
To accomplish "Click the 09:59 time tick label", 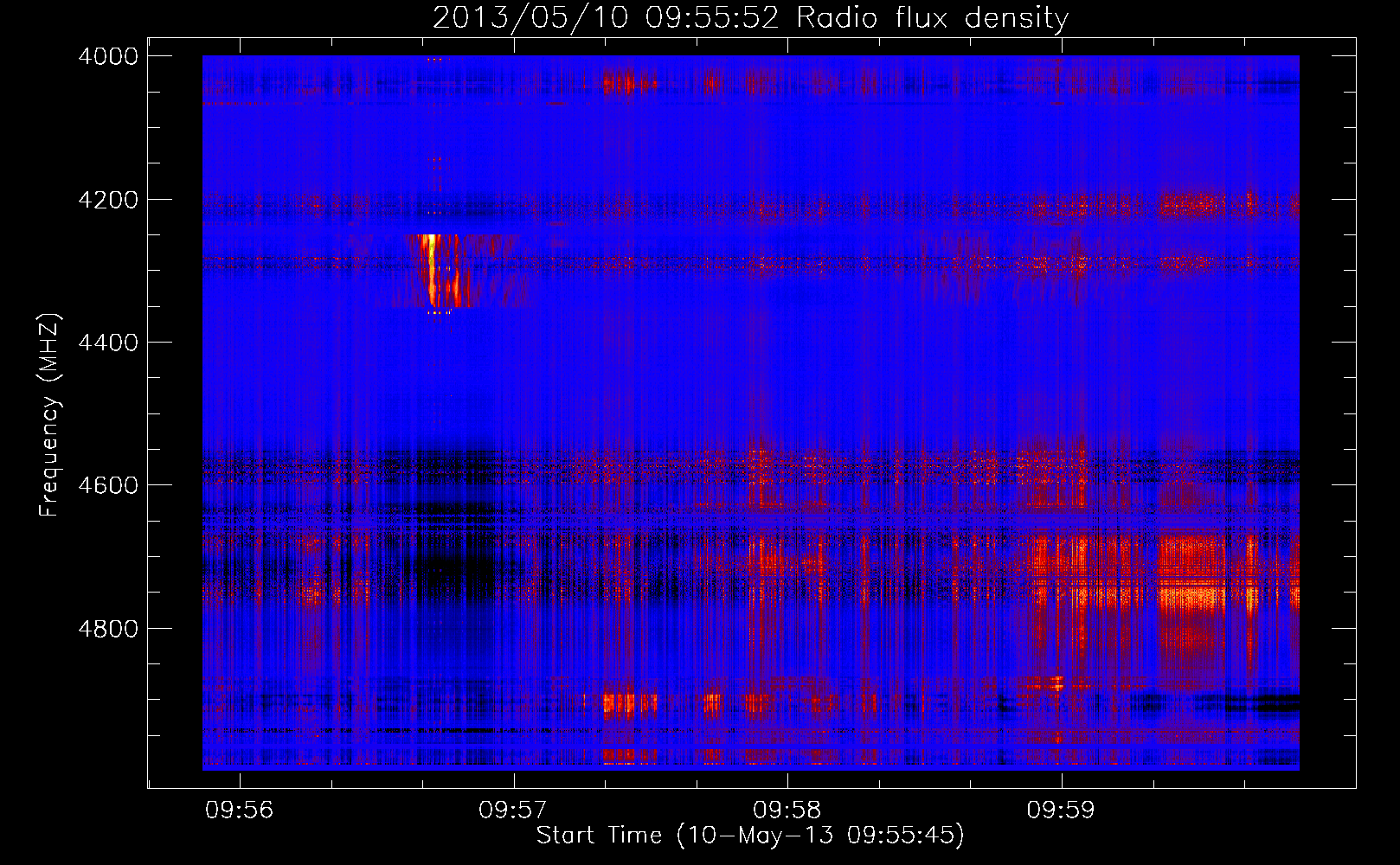I will 1061,811.
